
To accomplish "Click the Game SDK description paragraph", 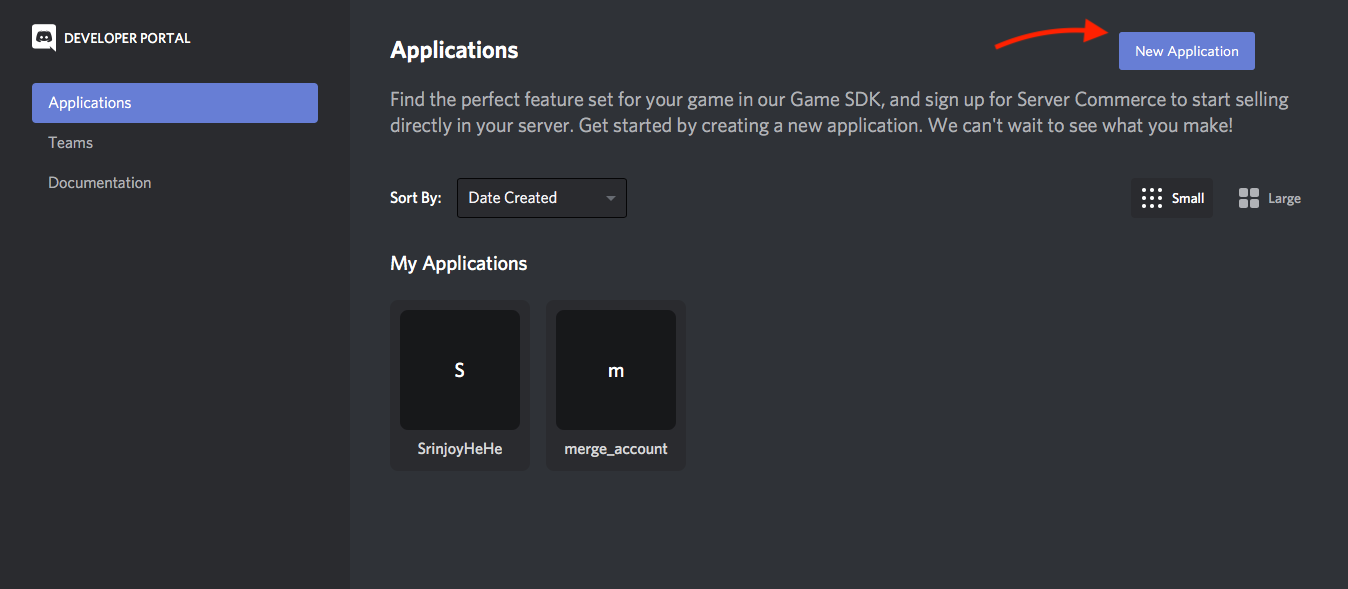I will (838, 113).
